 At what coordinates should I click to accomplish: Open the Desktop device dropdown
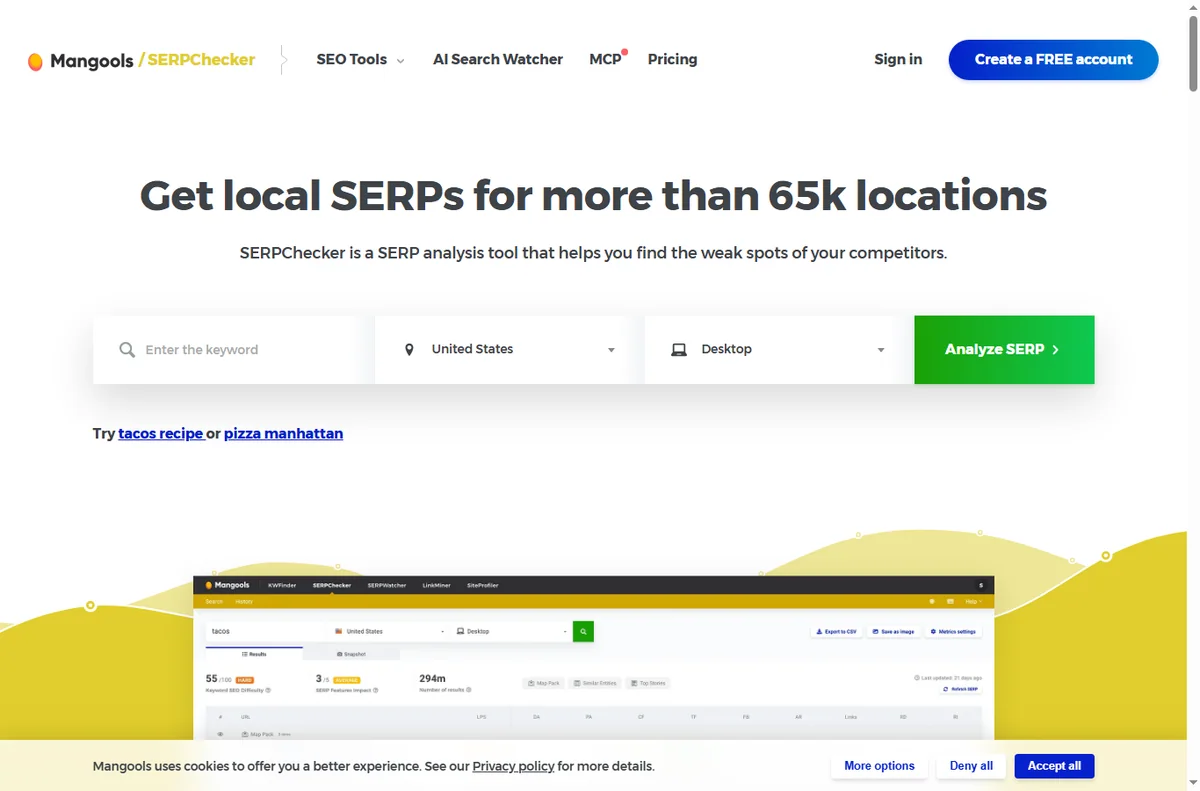pyautogui.click(x=780, y=350)
